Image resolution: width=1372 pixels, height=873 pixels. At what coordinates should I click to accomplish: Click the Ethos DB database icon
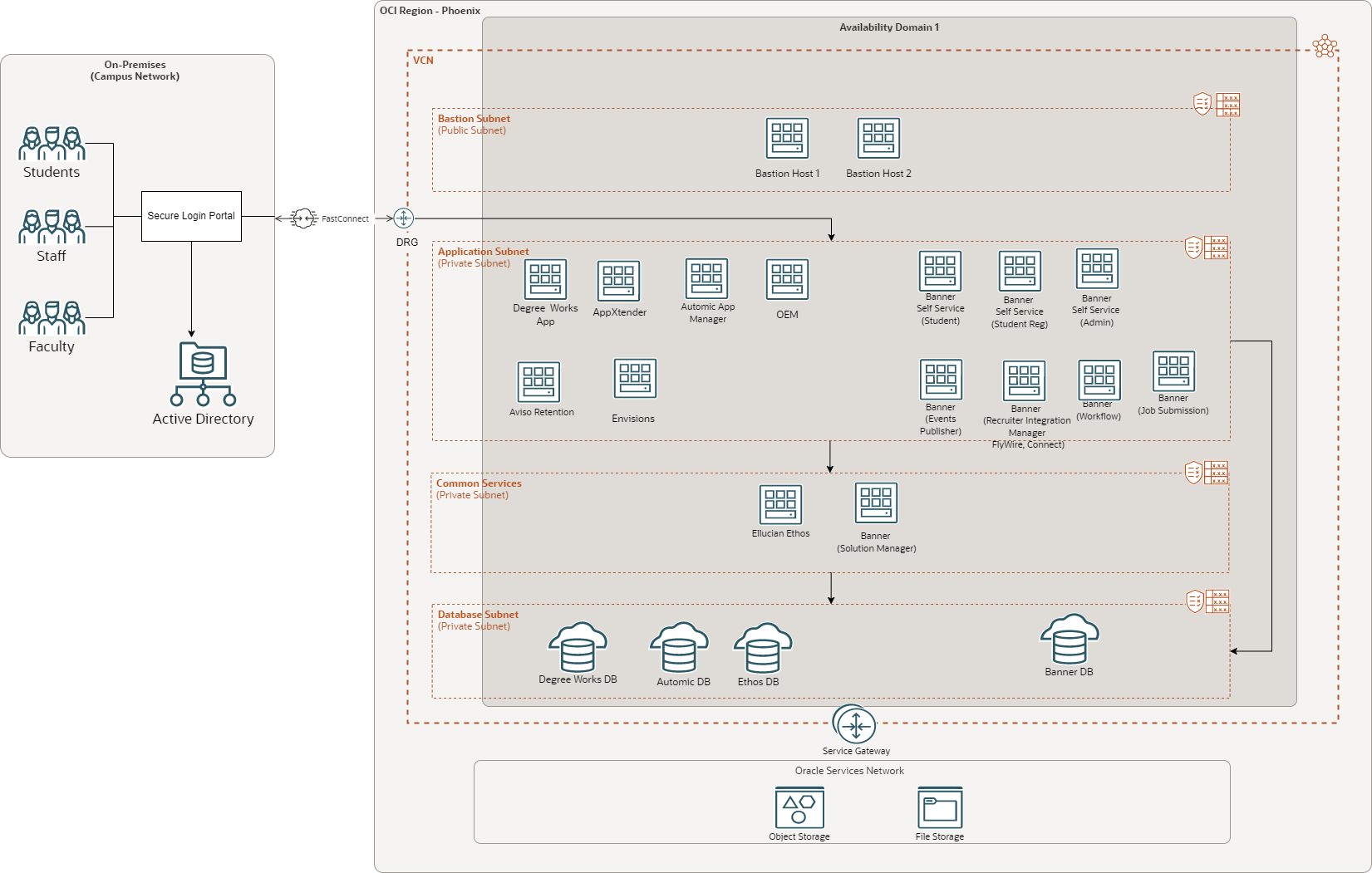coord(763,648)
